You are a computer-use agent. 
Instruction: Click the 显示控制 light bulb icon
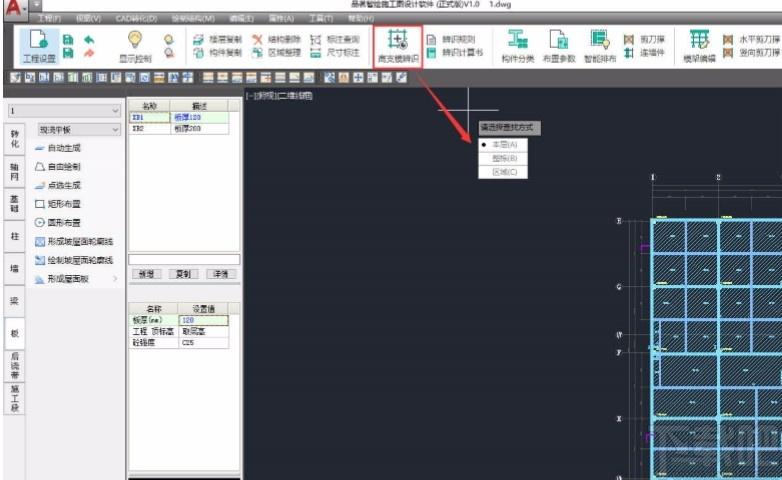tap(135, 39)
